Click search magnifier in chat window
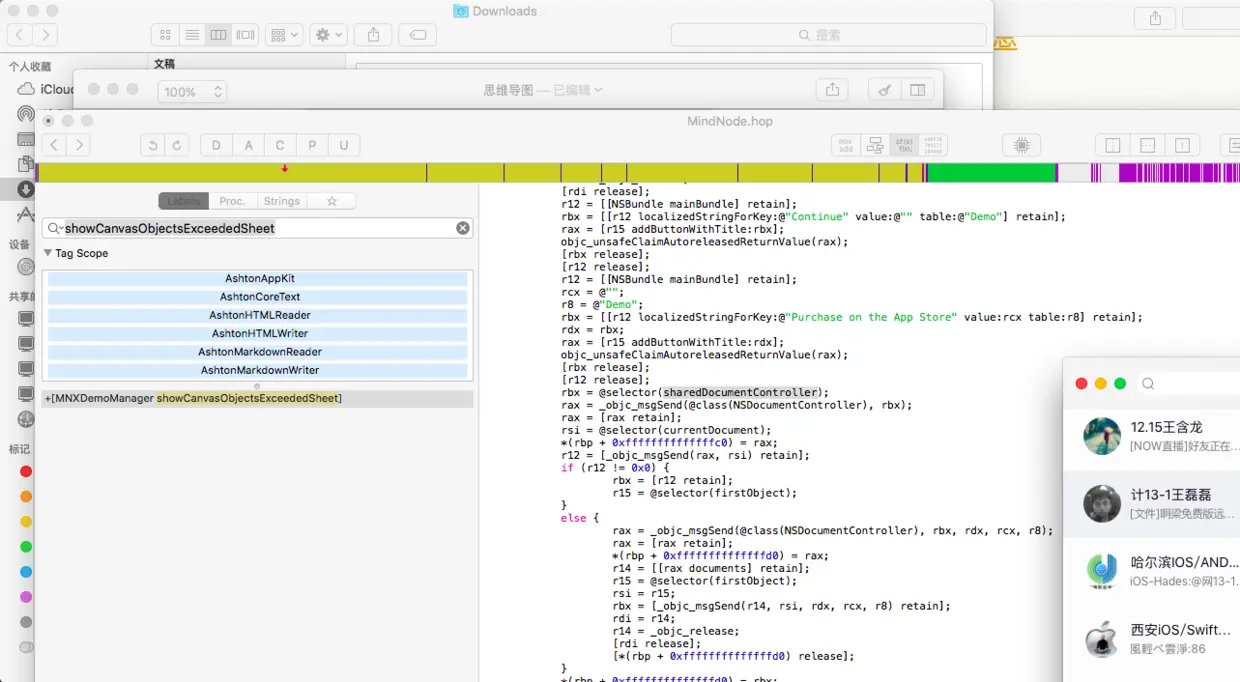Viewport: 1240px width, 682px height. (1148, 383)
